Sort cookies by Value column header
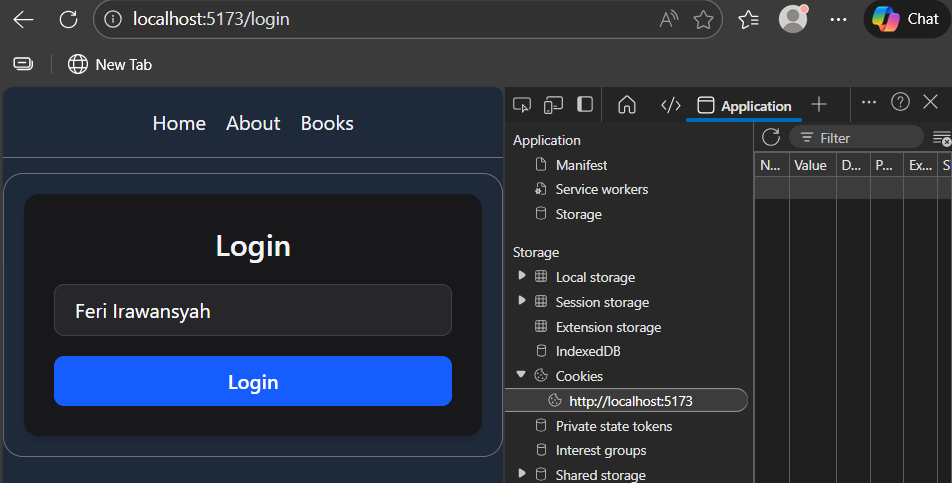The image size is (952, 483). click(x=813, y=165)
